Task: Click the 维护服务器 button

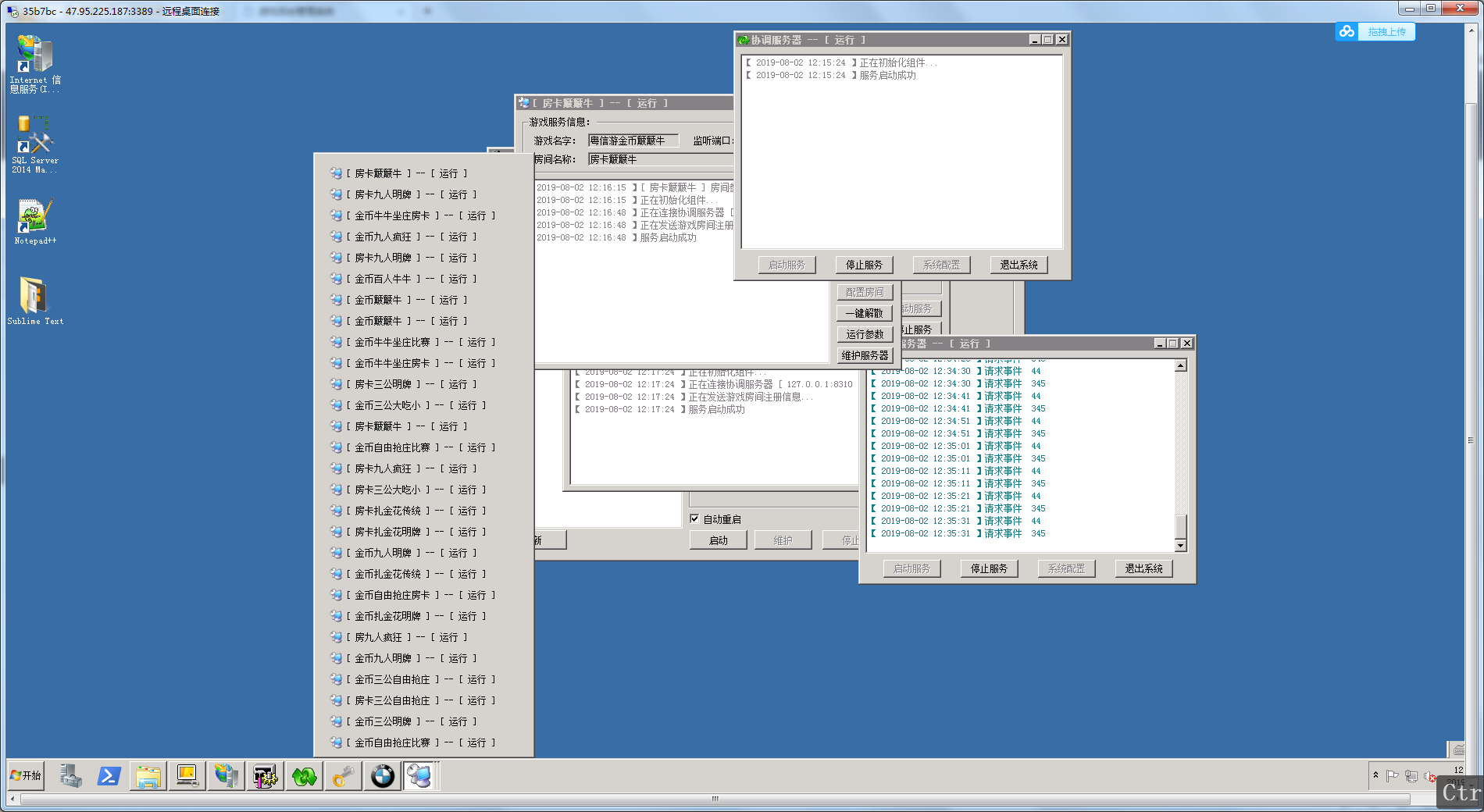Action: pos(864,356)
